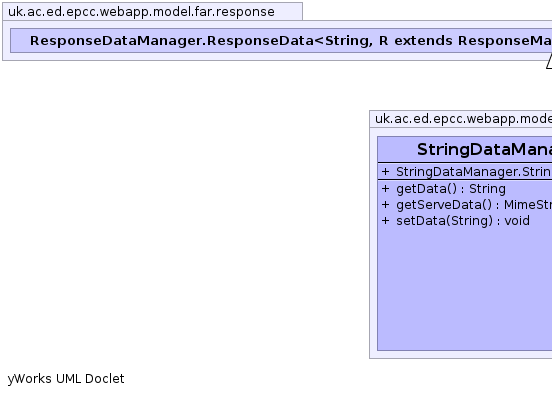The height and width of the screenshot is (396, 552).
Task: Click the StringDataMana class title
Action: [484, 150]
